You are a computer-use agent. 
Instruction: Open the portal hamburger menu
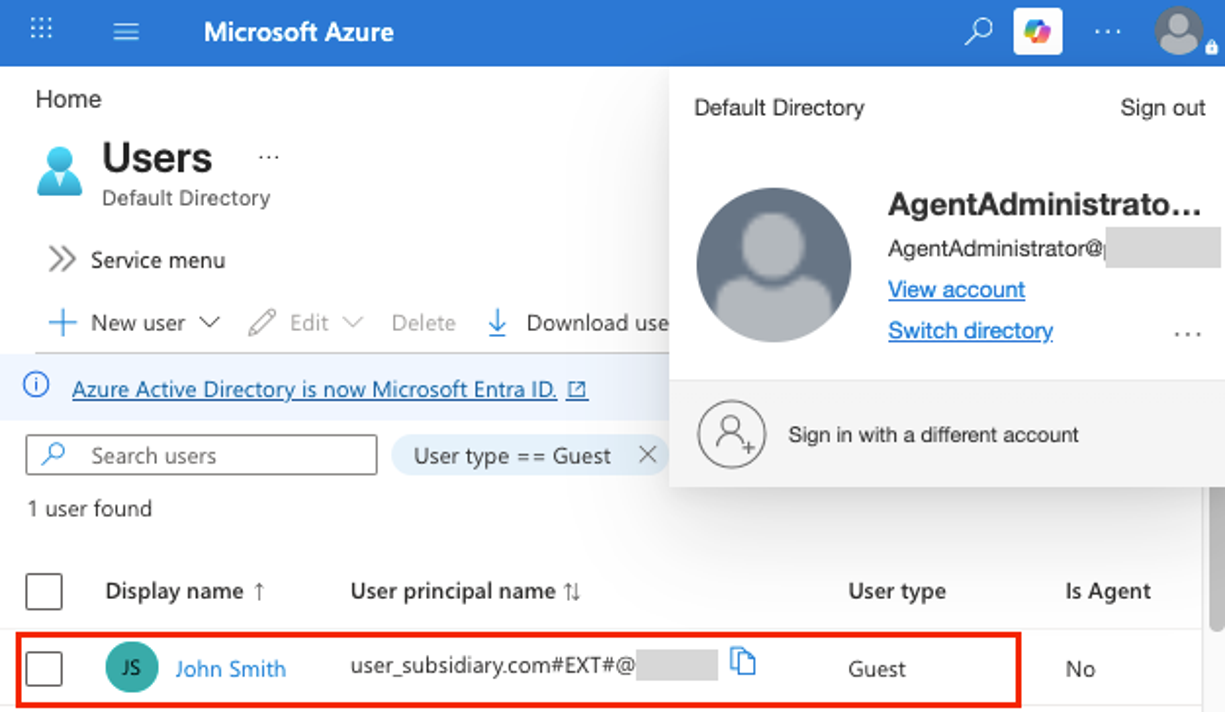tap(126, 31)
